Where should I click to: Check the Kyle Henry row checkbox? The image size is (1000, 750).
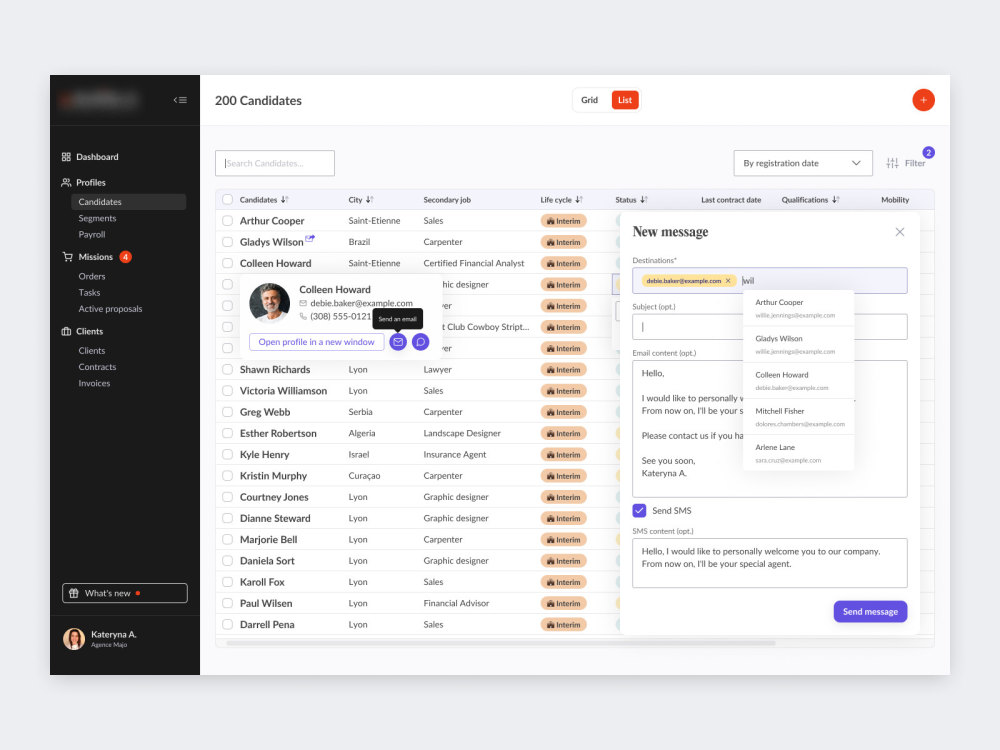point(228,454)
